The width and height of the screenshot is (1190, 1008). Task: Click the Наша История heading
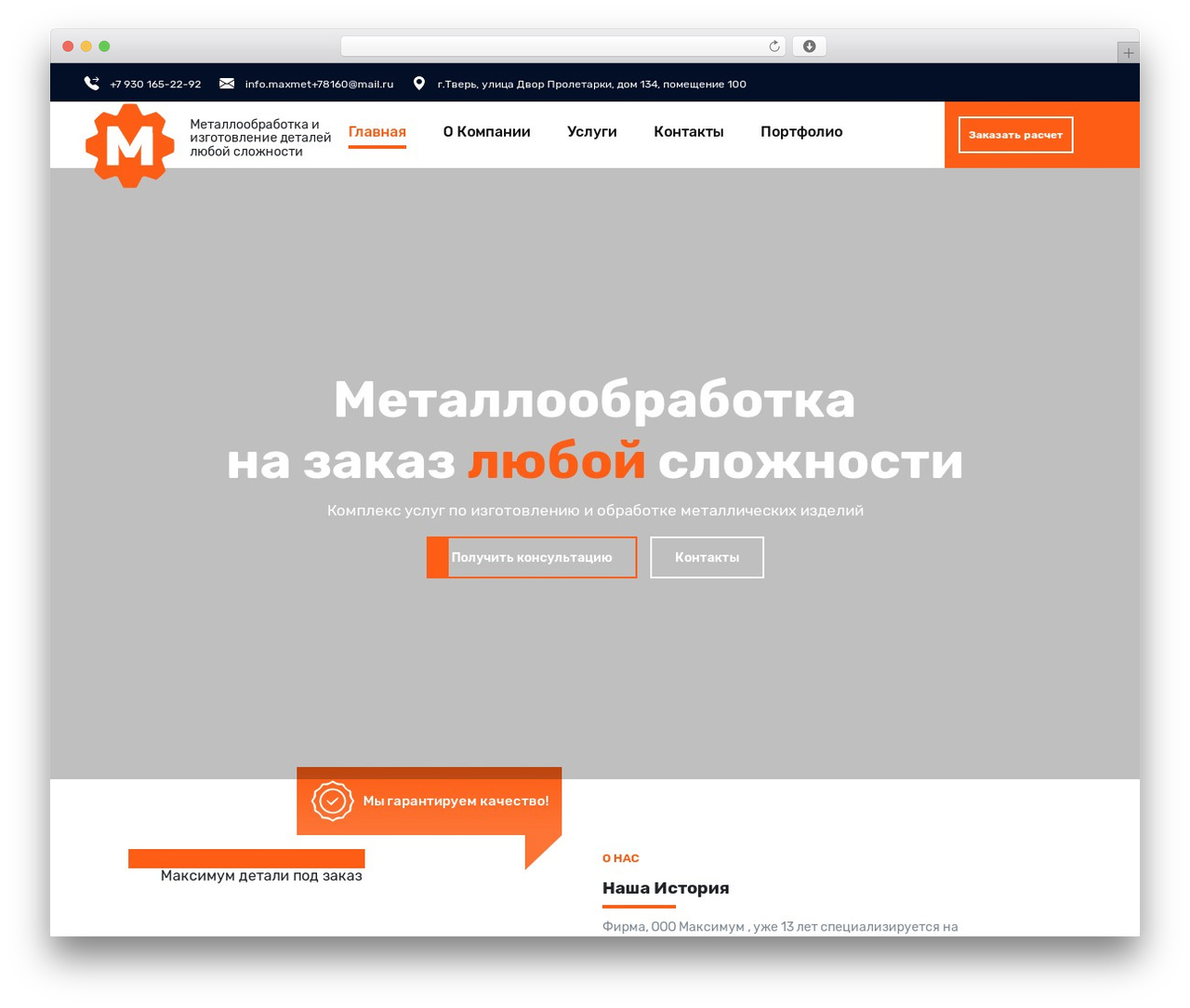pyautogui.click(x=666, y=888)
